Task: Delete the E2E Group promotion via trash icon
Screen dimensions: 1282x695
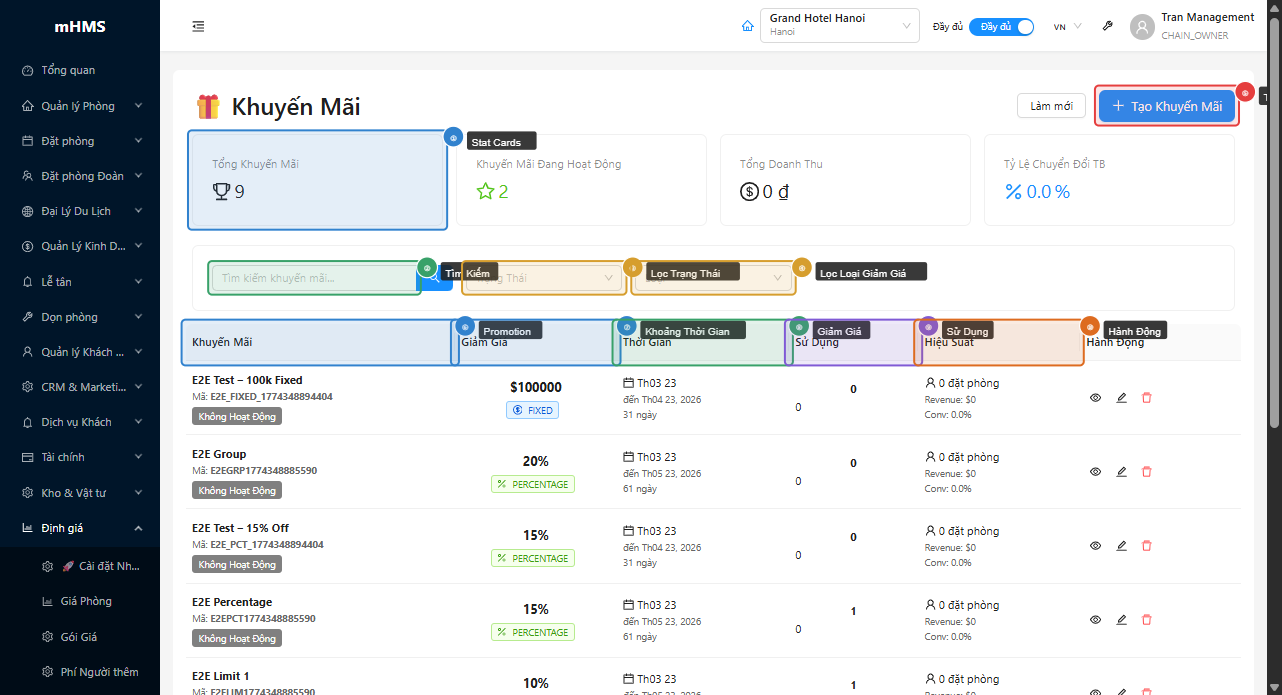Action: click(1147, 472)
